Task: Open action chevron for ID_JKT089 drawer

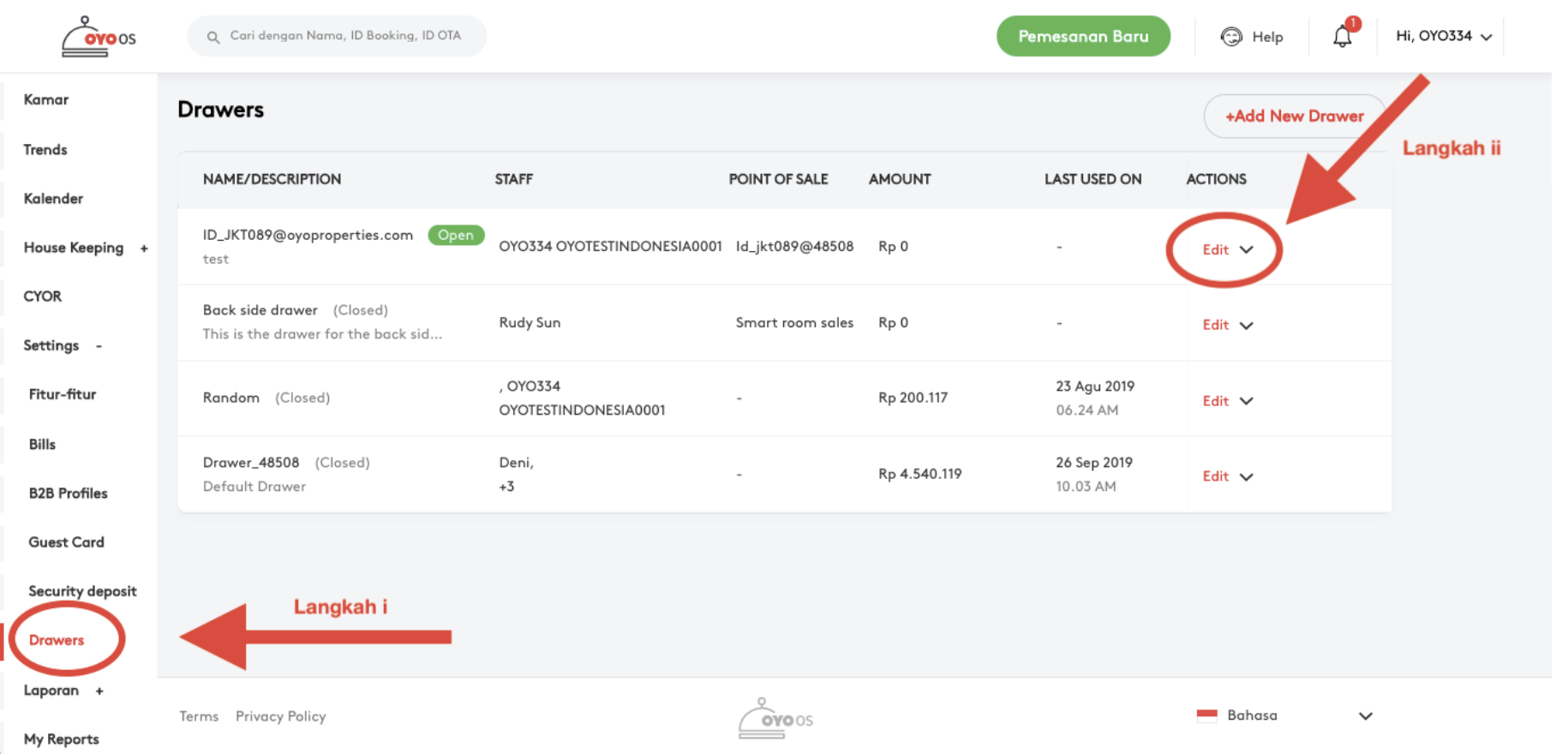Action: 1247,249
